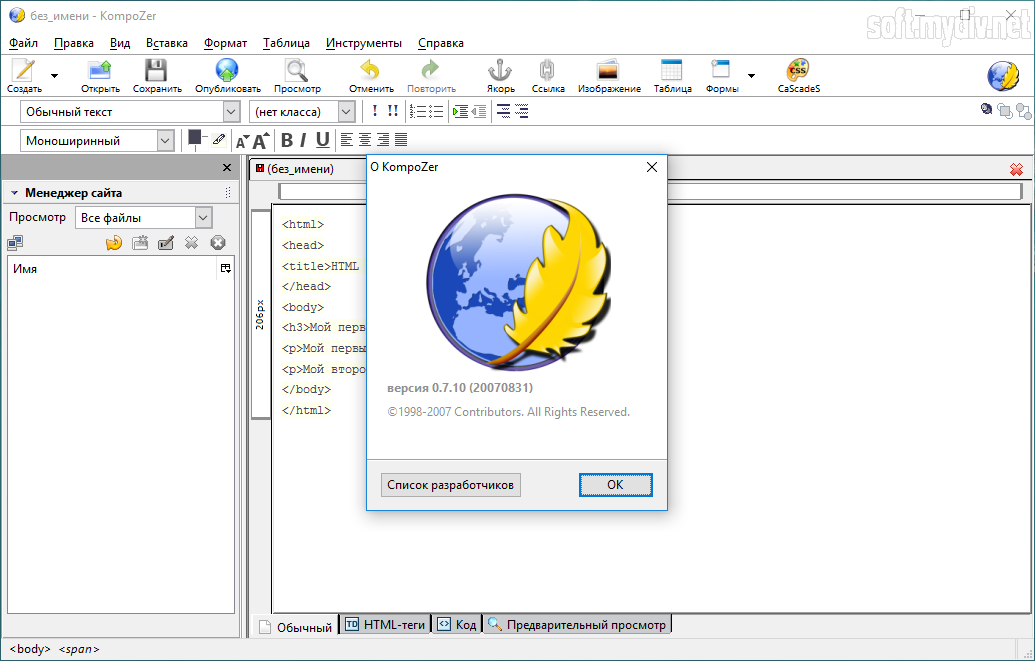Open the Вставка menu
Image resolution: width=1035 pixels, height=661 pixels.
pyautogui.click(x=166, y=43)
